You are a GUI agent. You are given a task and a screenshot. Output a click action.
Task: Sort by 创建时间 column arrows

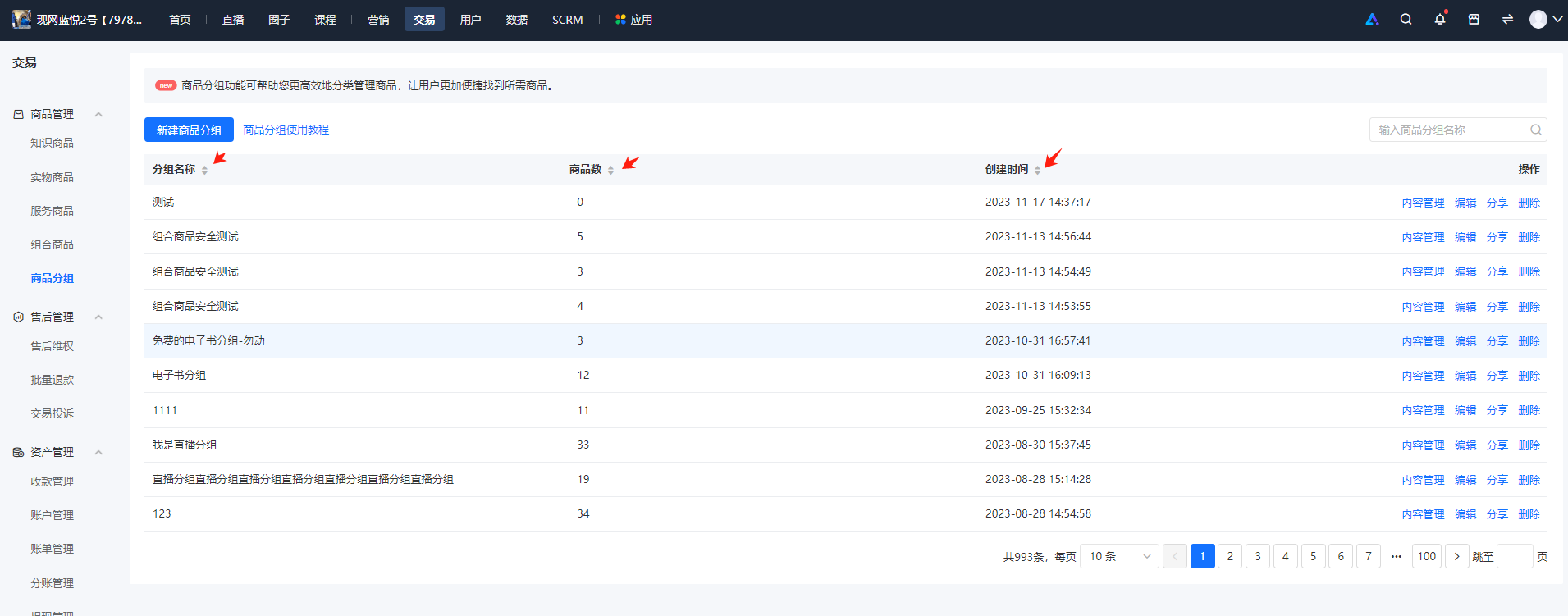pos(1037,170)
